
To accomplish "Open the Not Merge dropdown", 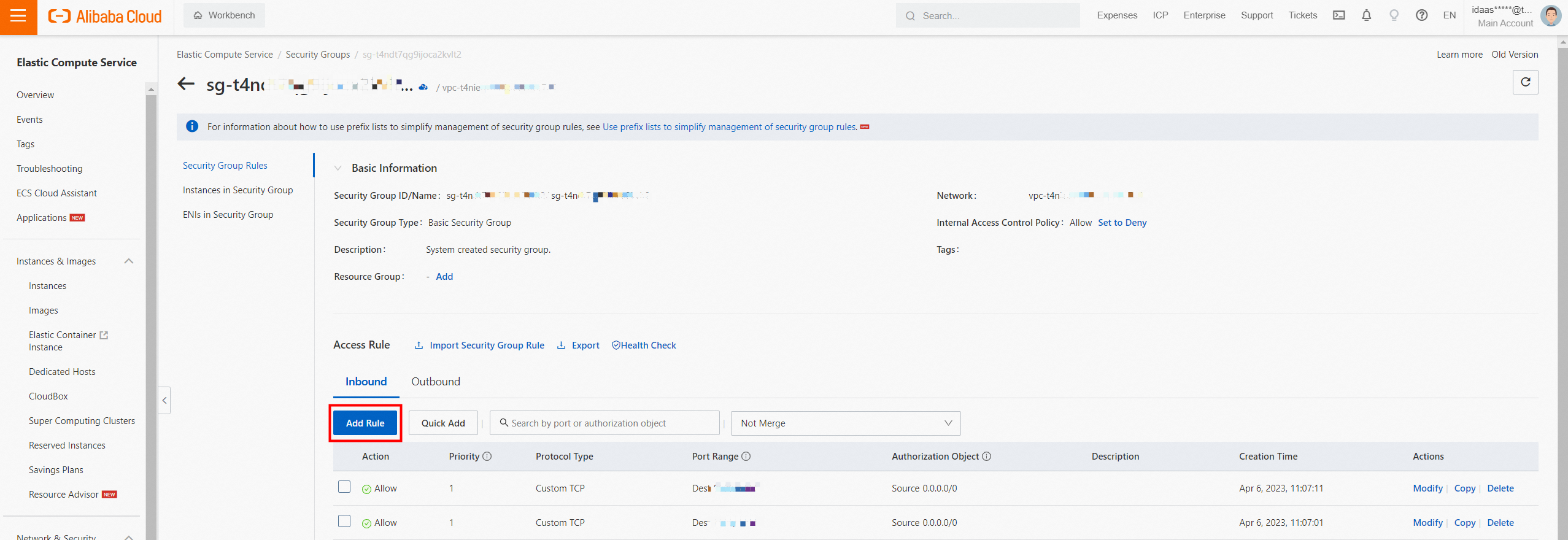I will 846,423.
